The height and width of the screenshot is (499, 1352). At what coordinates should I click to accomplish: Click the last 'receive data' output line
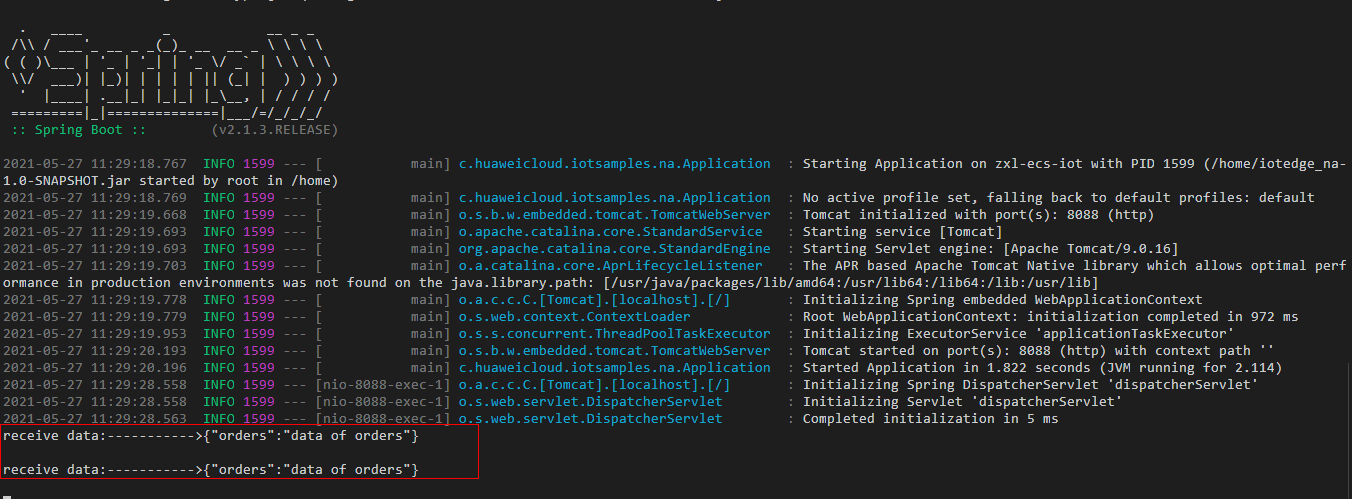[x=210, y=469]
